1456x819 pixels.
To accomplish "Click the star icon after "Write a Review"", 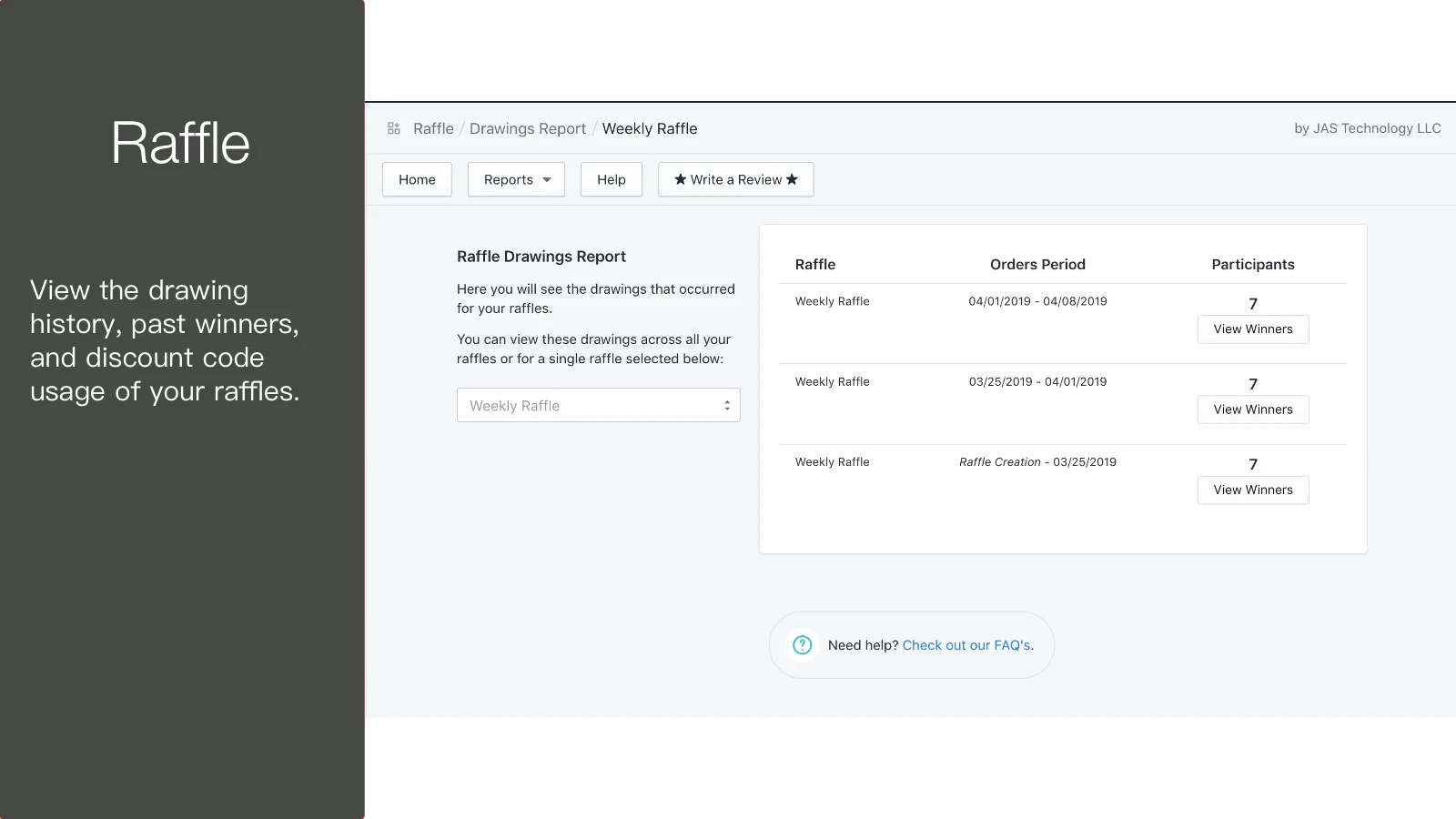I will coord(792,179).
